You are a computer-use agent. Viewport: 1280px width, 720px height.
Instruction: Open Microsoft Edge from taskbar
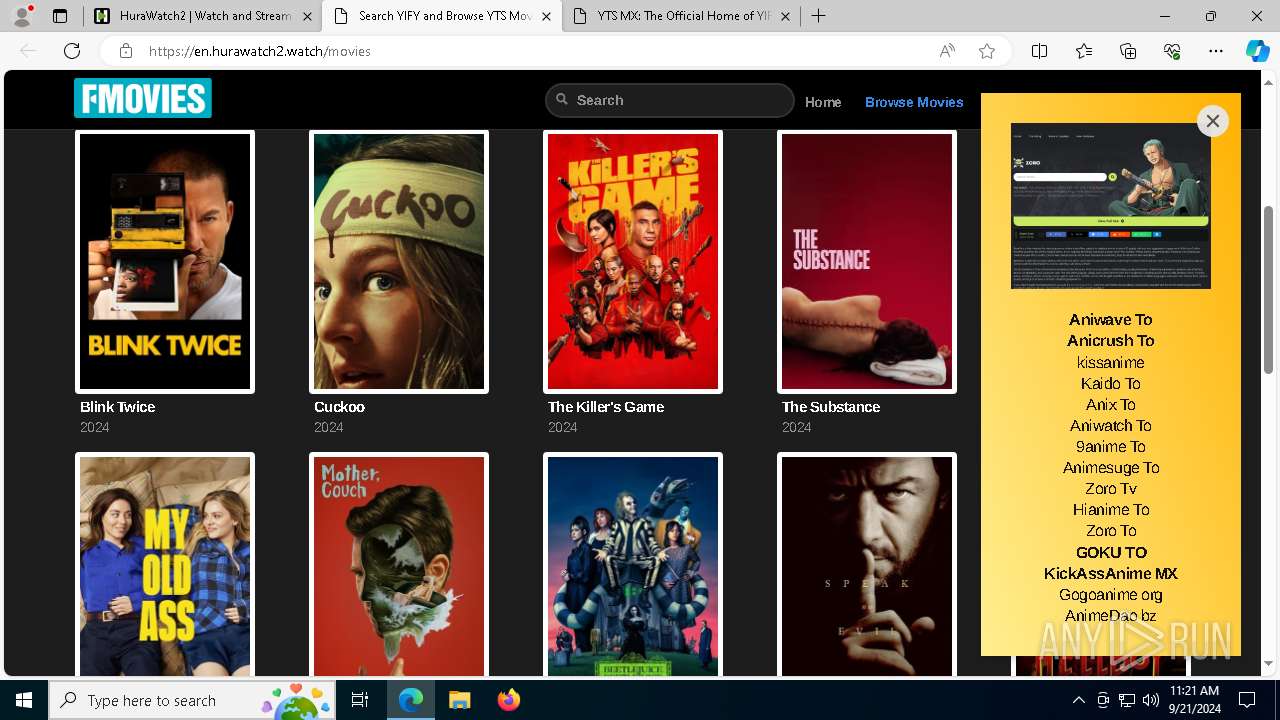click(411, 700)
